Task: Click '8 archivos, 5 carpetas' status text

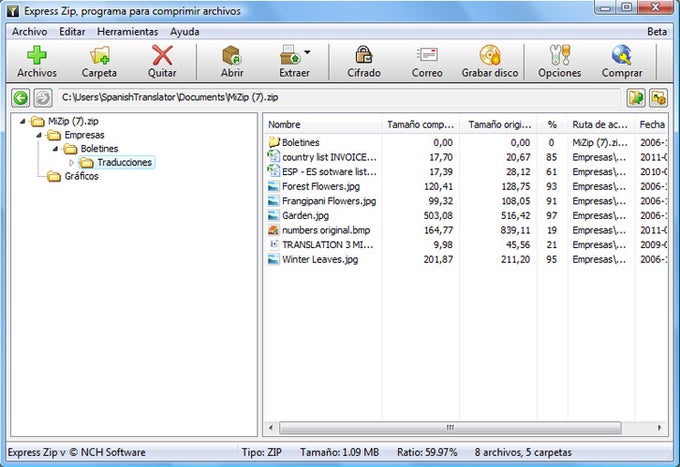Action: [523, 452]
